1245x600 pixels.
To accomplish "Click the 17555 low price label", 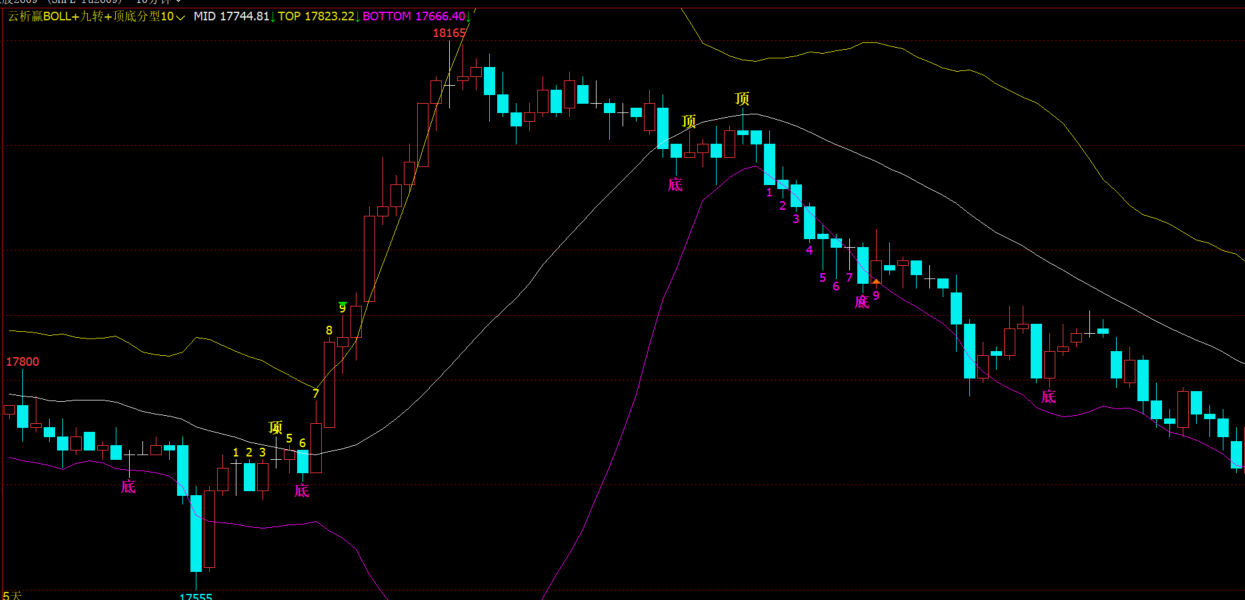I will point(196,596).
